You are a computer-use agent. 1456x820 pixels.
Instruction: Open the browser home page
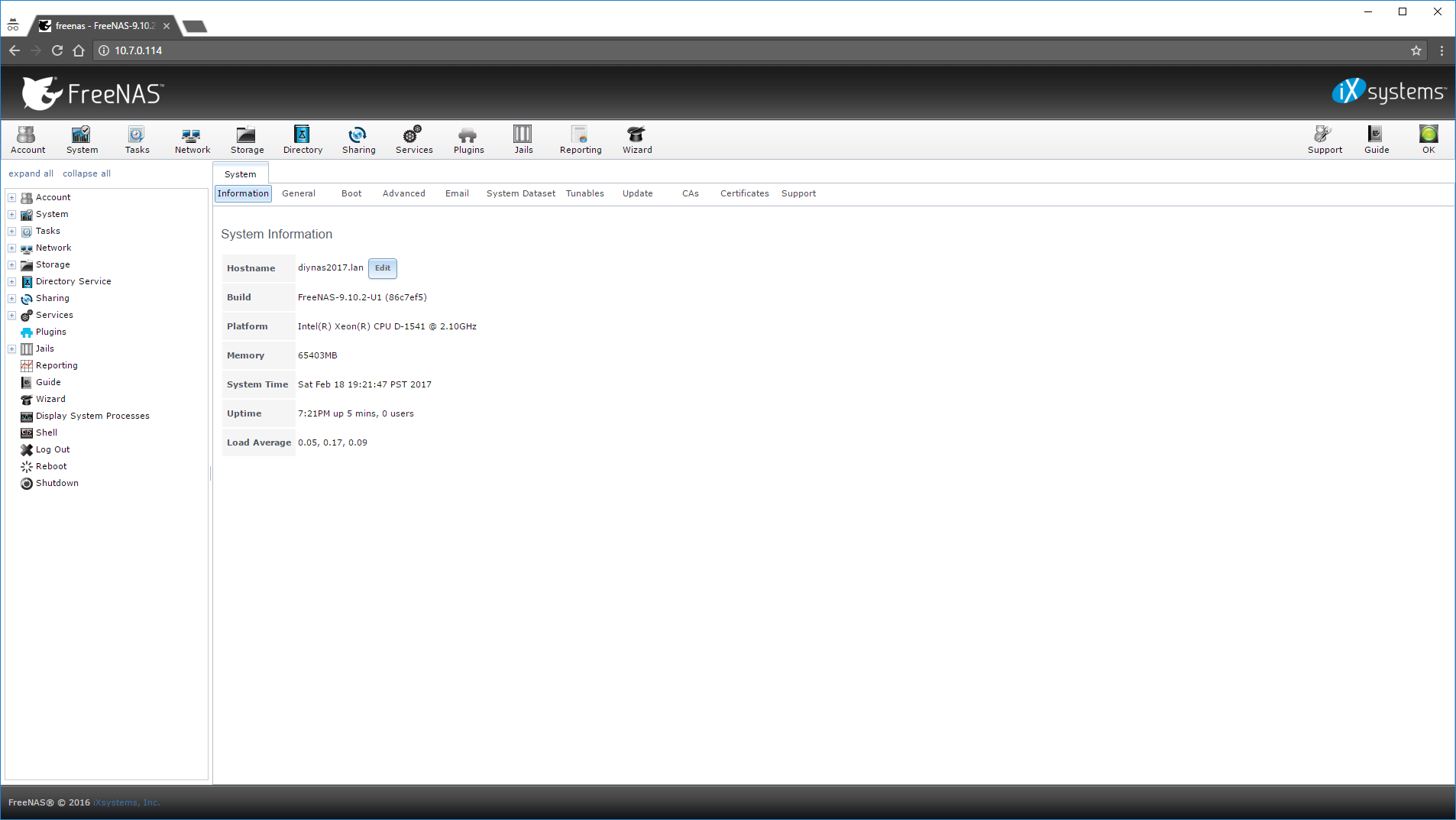[x=78, y=50]
